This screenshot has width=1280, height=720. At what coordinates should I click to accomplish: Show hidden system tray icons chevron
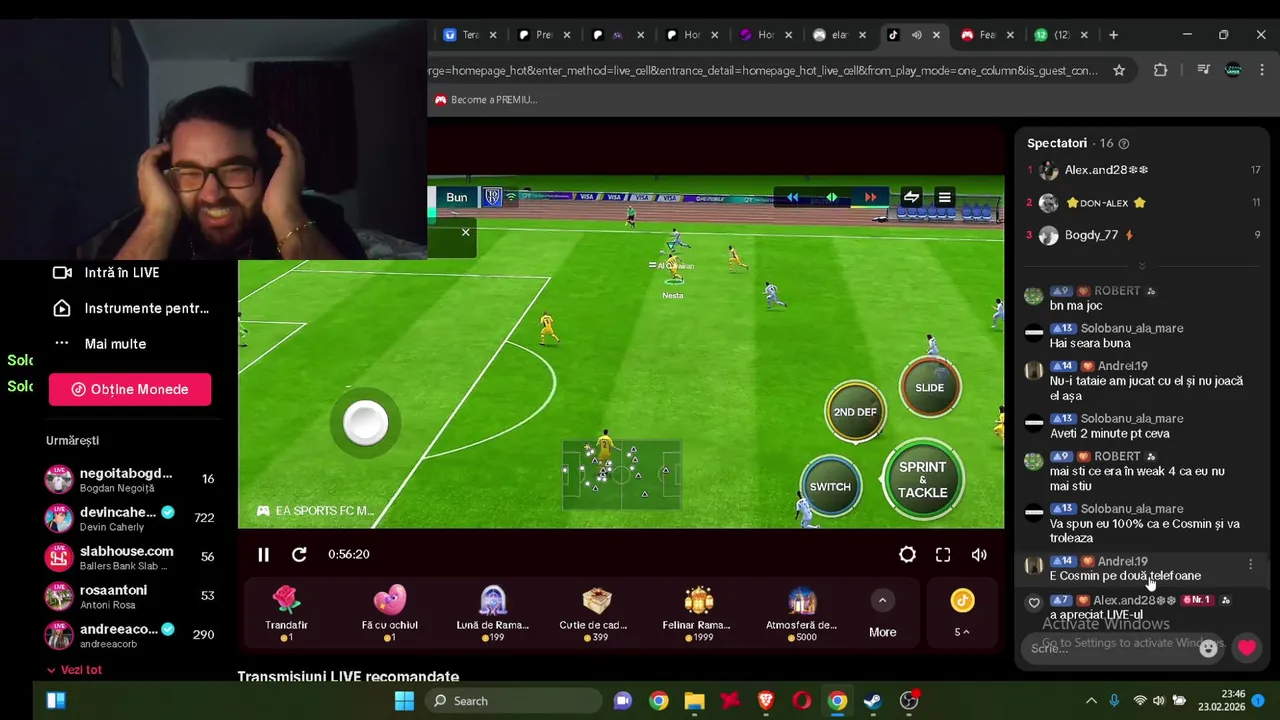[1090, 700]
